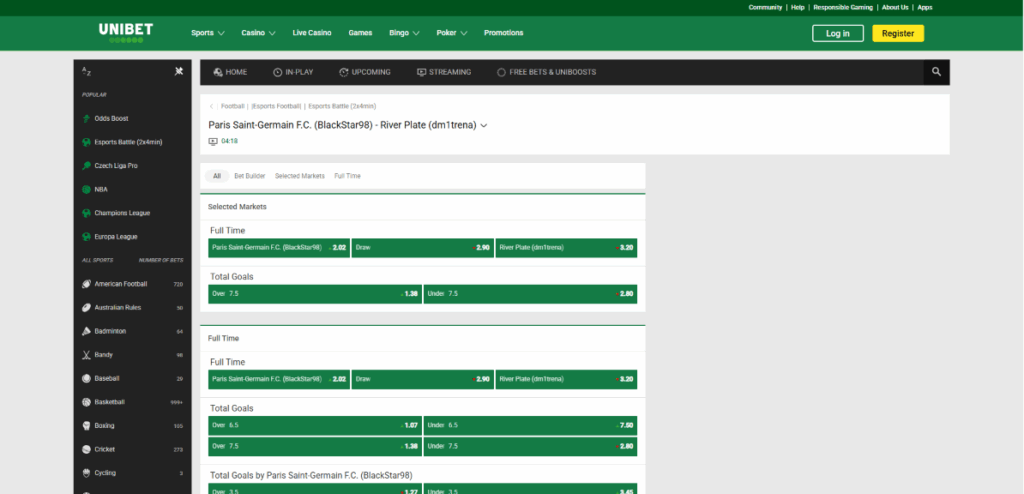This screenshot has width=1024, height=494.
Task: Click the pin icon atop sidebar
Action: (178, 71)
